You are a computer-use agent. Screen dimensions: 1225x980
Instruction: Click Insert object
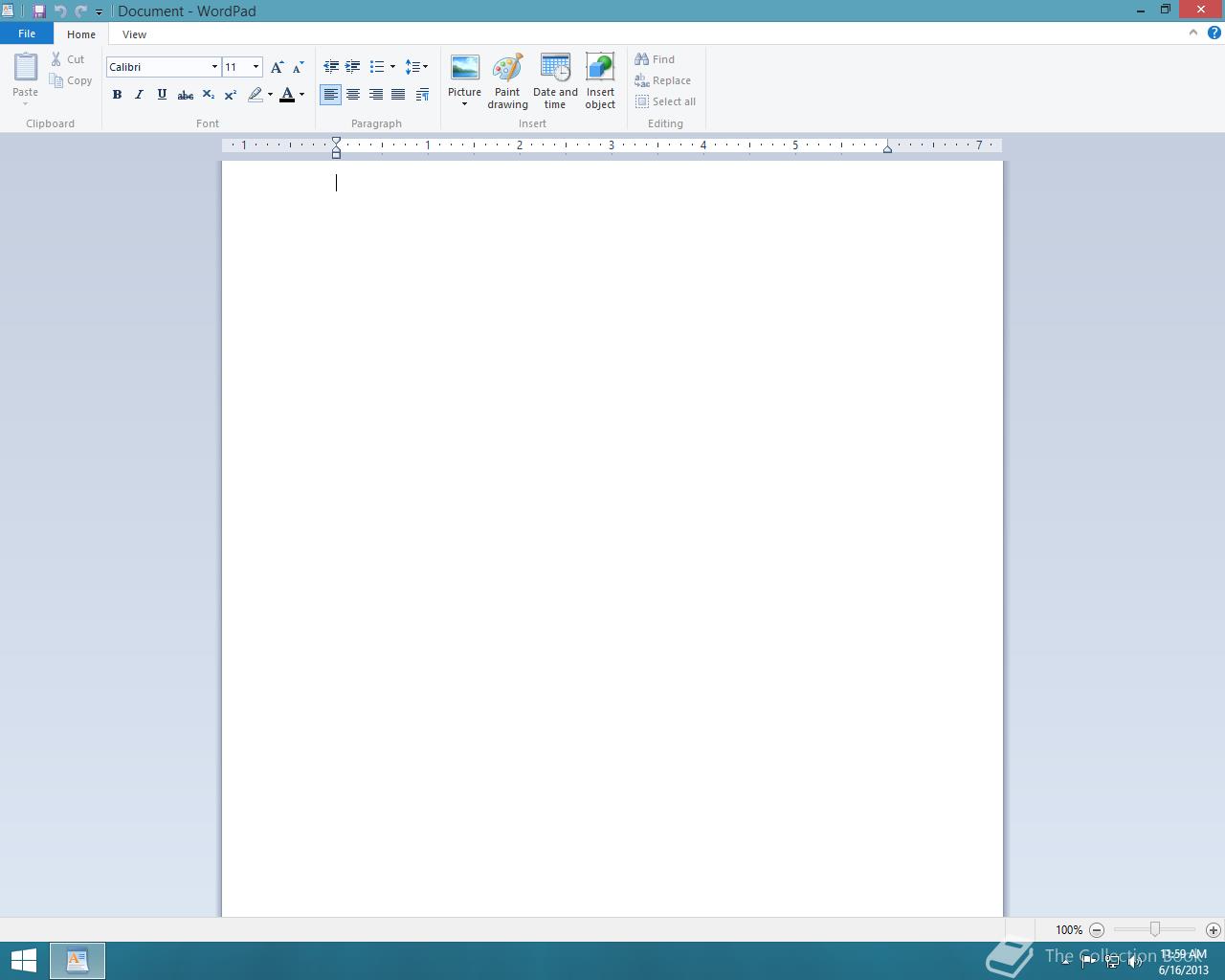[600, 81]
